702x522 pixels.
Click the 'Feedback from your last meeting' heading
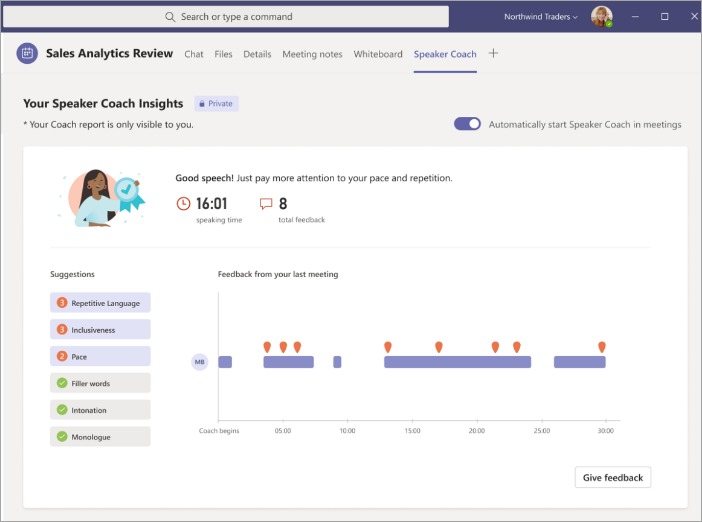[278, 274]
